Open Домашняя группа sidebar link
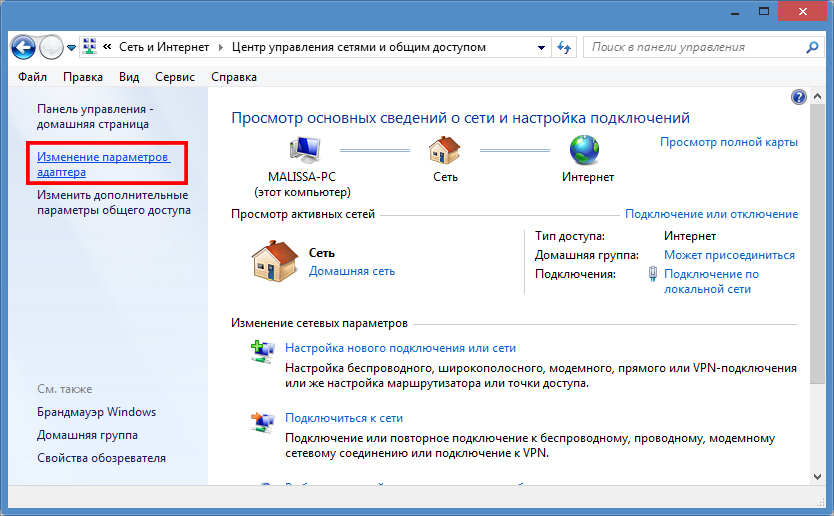 point(87,435)
